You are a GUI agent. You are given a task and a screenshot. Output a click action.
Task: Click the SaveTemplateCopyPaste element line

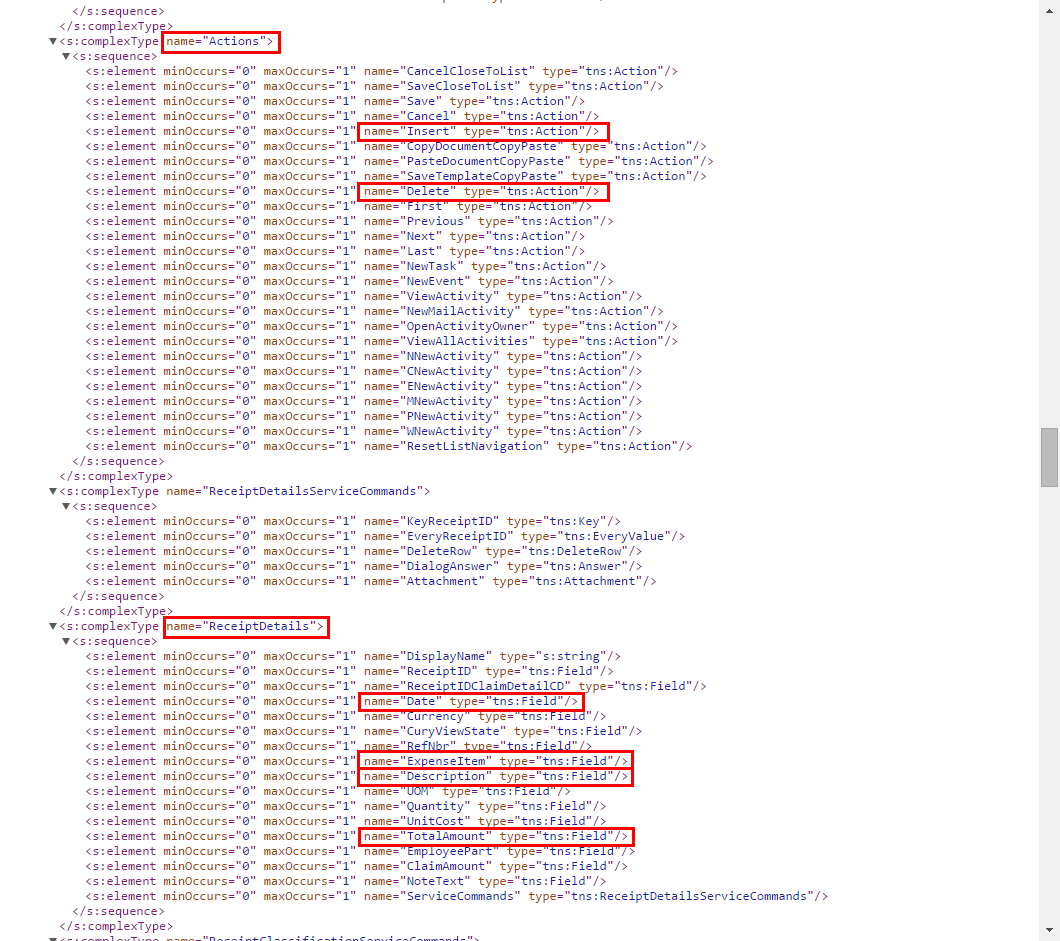[396, 176]
